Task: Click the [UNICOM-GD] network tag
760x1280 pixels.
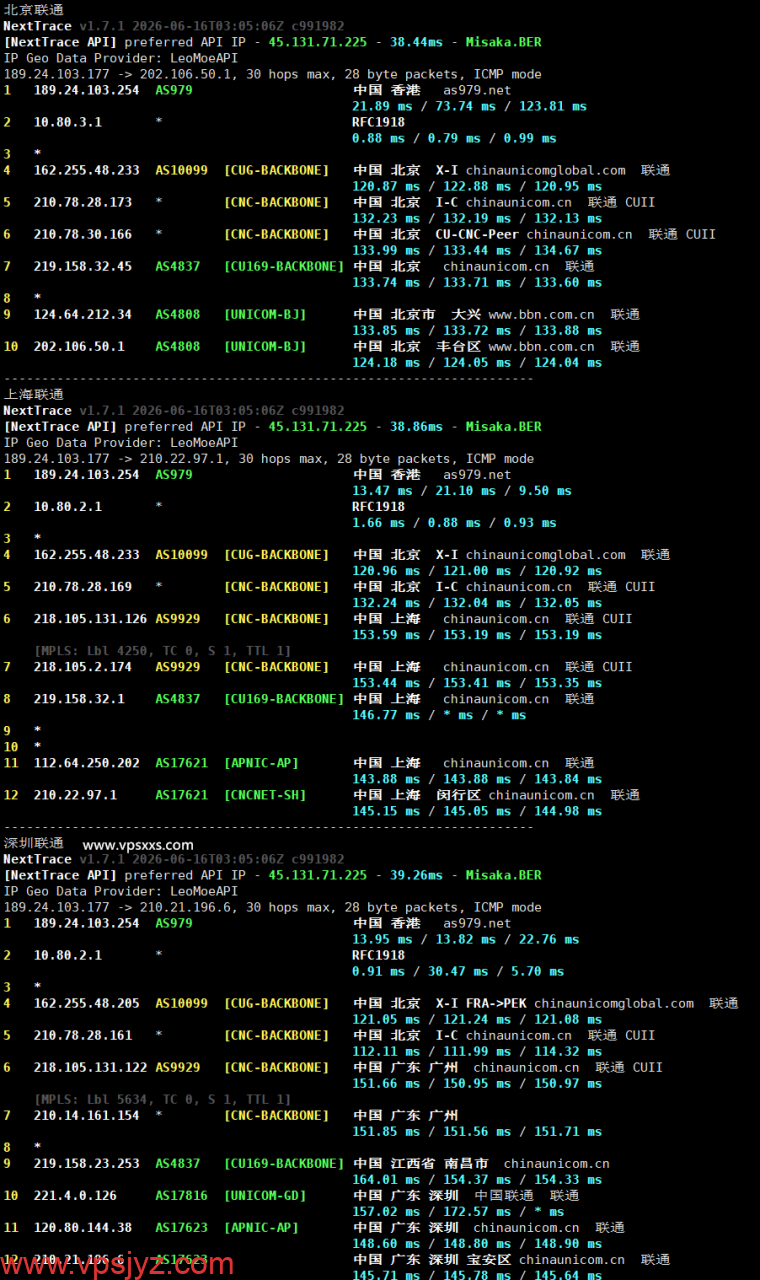Action: tap(265, 1195)
